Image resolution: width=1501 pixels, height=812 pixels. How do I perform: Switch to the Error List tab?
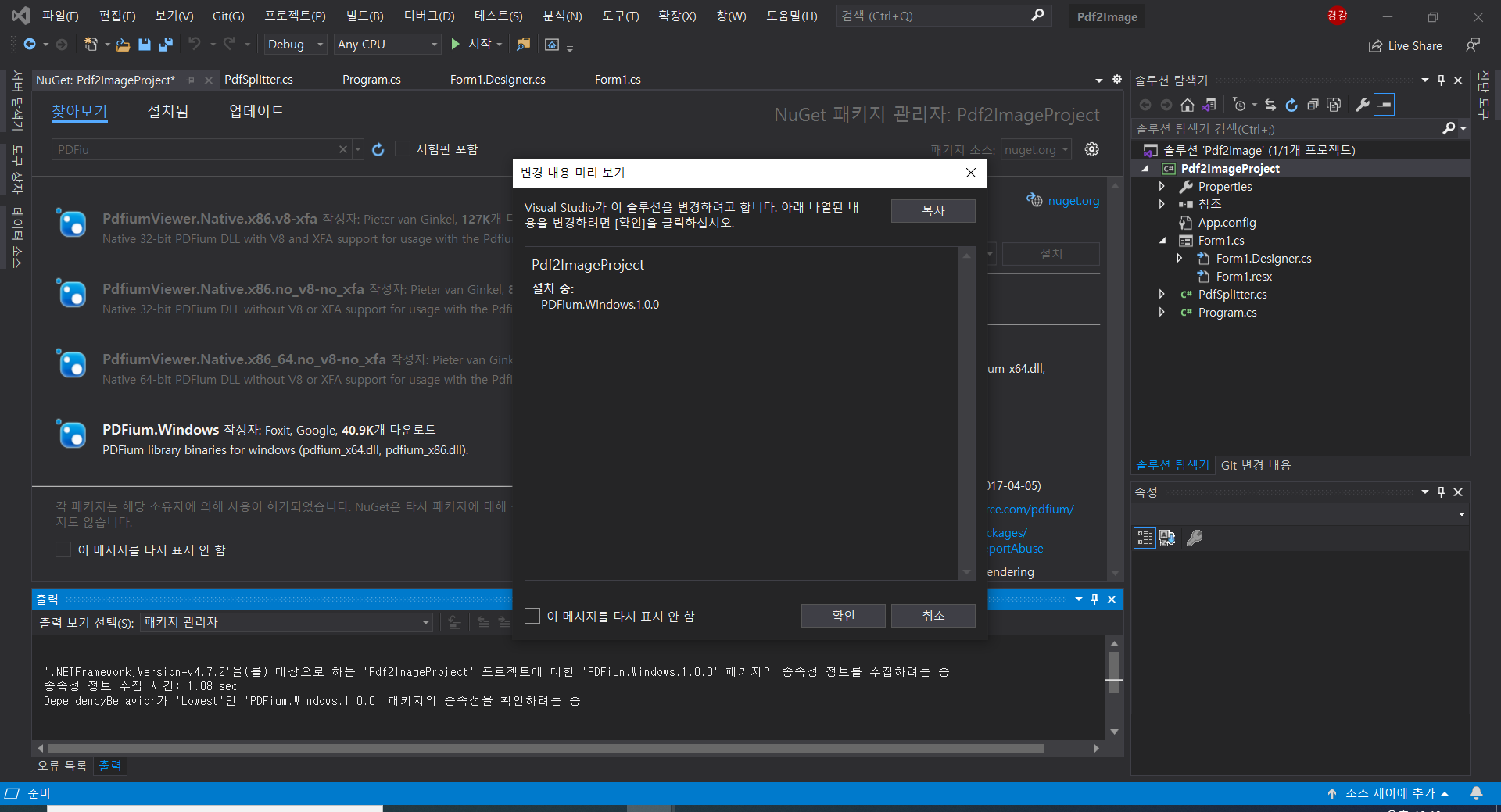62,766
